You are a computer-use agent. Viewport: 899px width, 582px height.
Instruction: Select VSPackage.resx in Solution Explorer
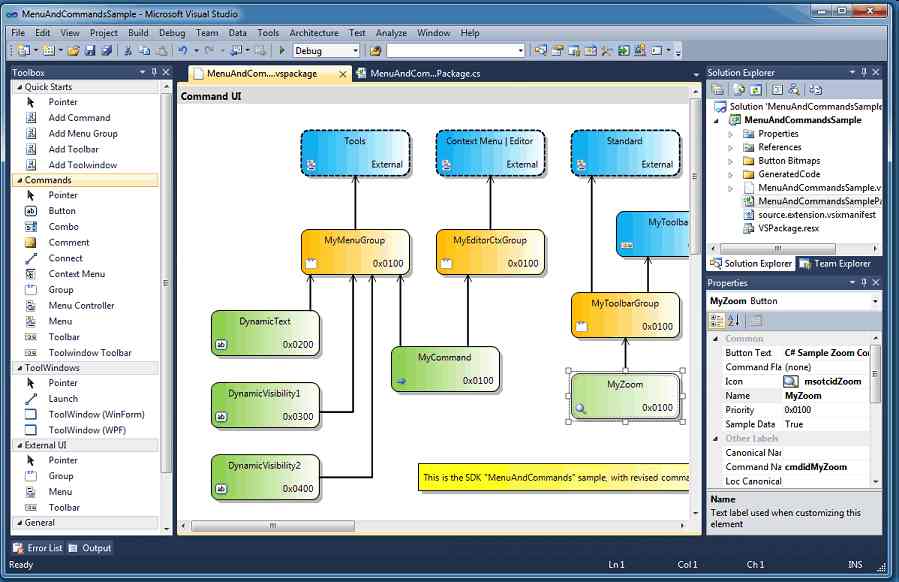(788, 228)
